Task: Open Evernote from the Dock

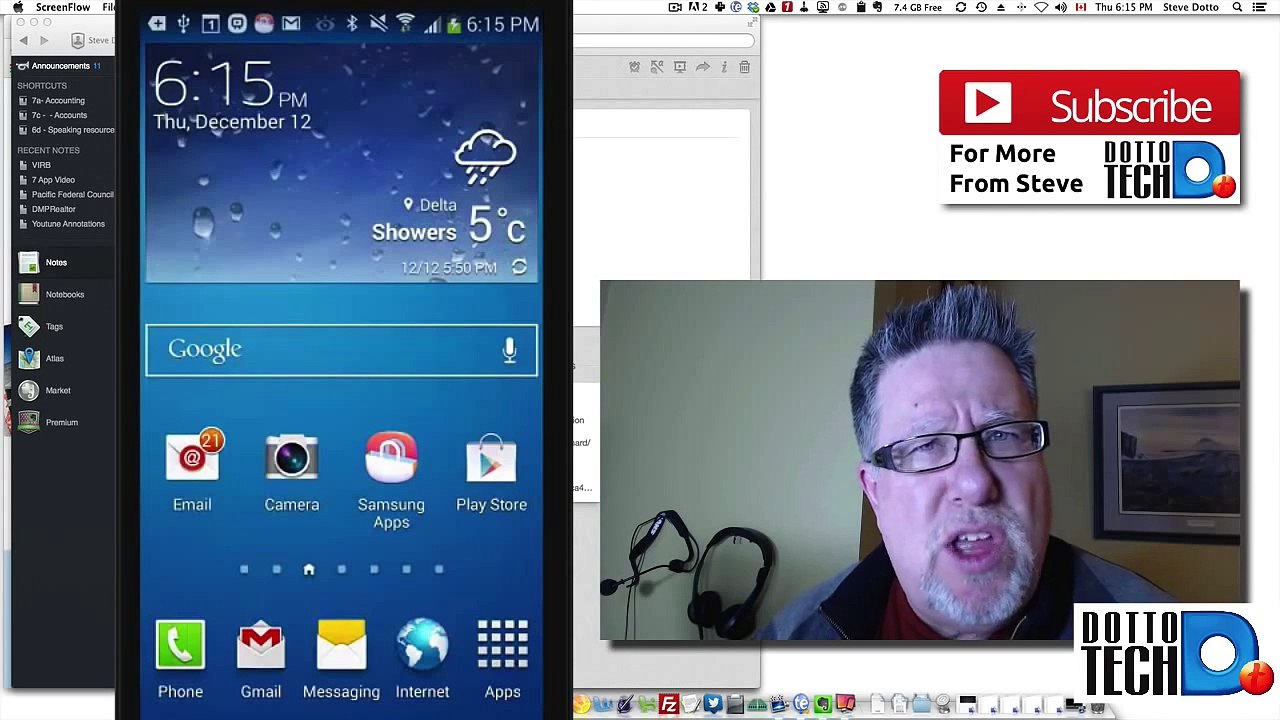Action: (822, 706)
